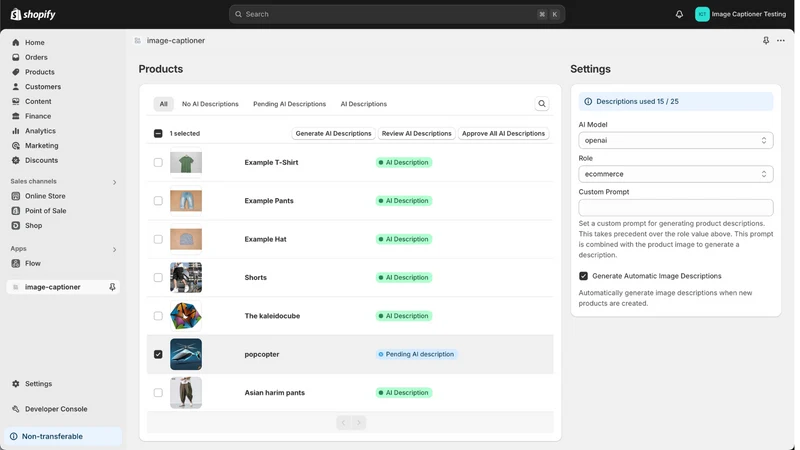Click the Products tag icon
Viewport: 800px width, 450px height.
(16, 72)
